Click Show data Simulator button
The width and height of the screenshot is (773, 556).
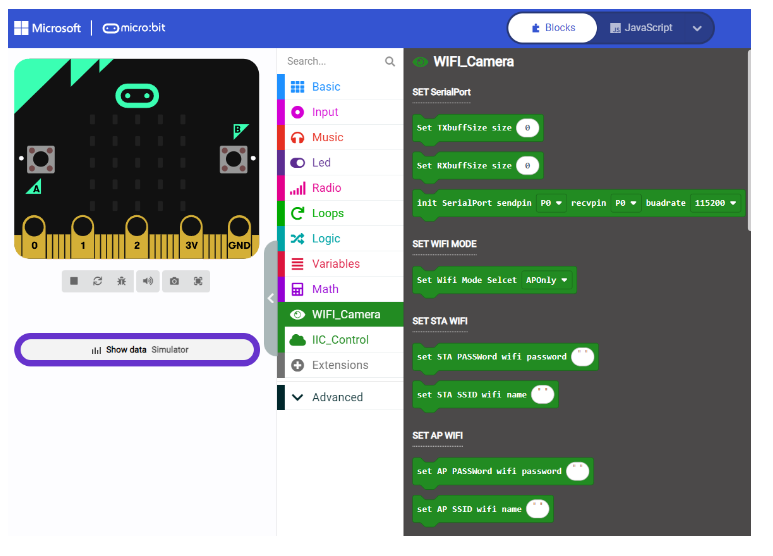(x=137, y=349)
